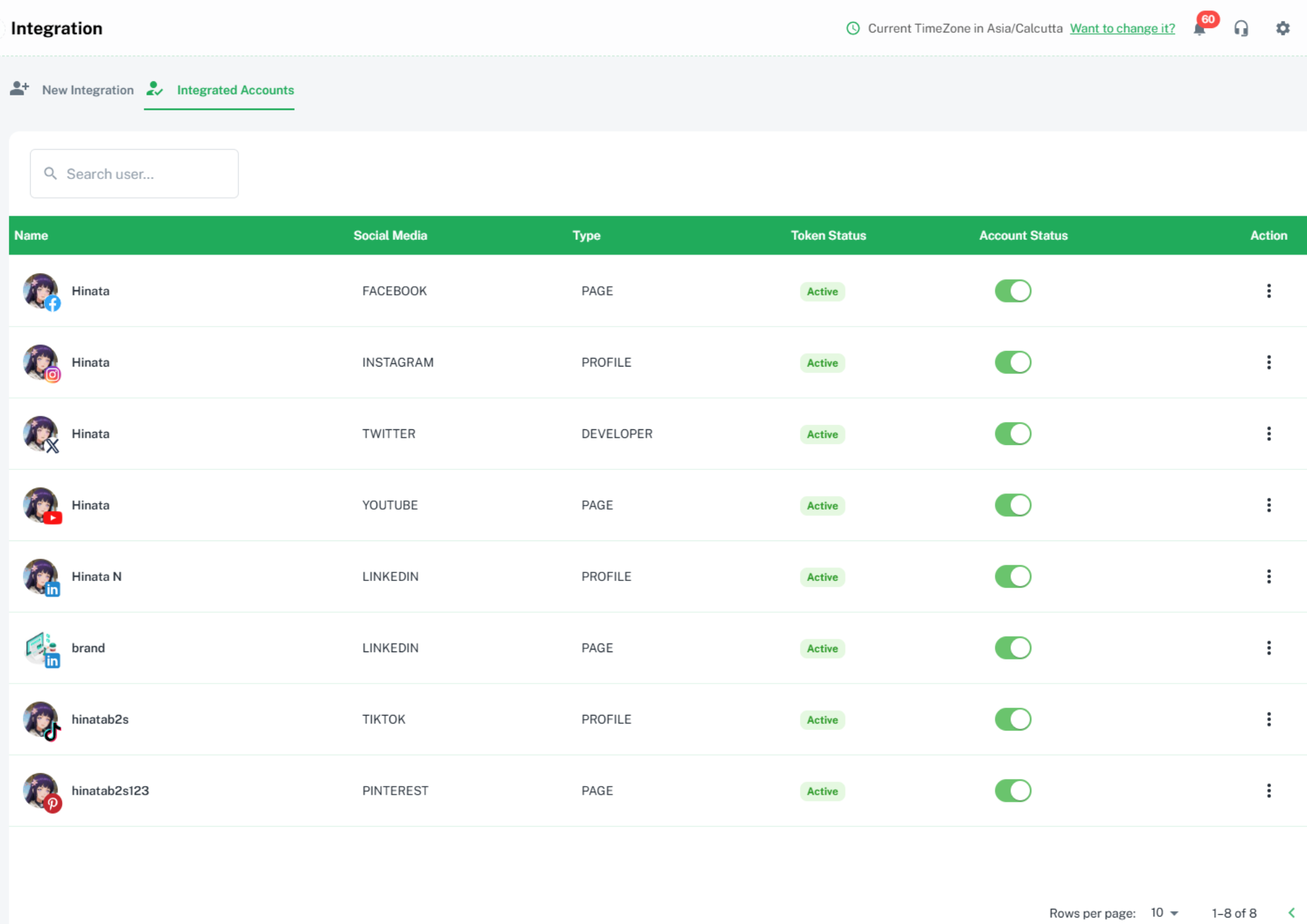Toggle account status for the TikTok profile
The image size is (1307, 924).
(1012, 719)
